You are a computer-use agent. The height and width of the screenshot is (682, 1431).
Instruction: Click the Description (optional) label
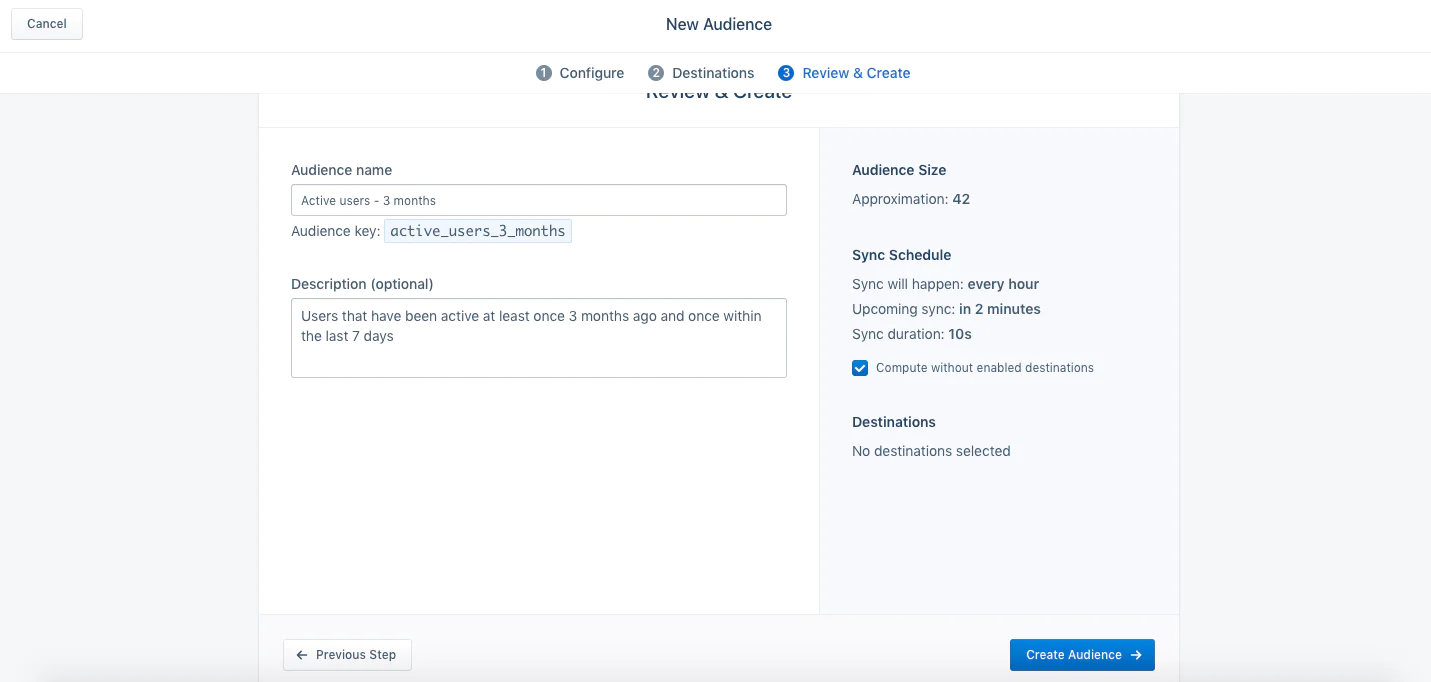(x=362, y=284)
